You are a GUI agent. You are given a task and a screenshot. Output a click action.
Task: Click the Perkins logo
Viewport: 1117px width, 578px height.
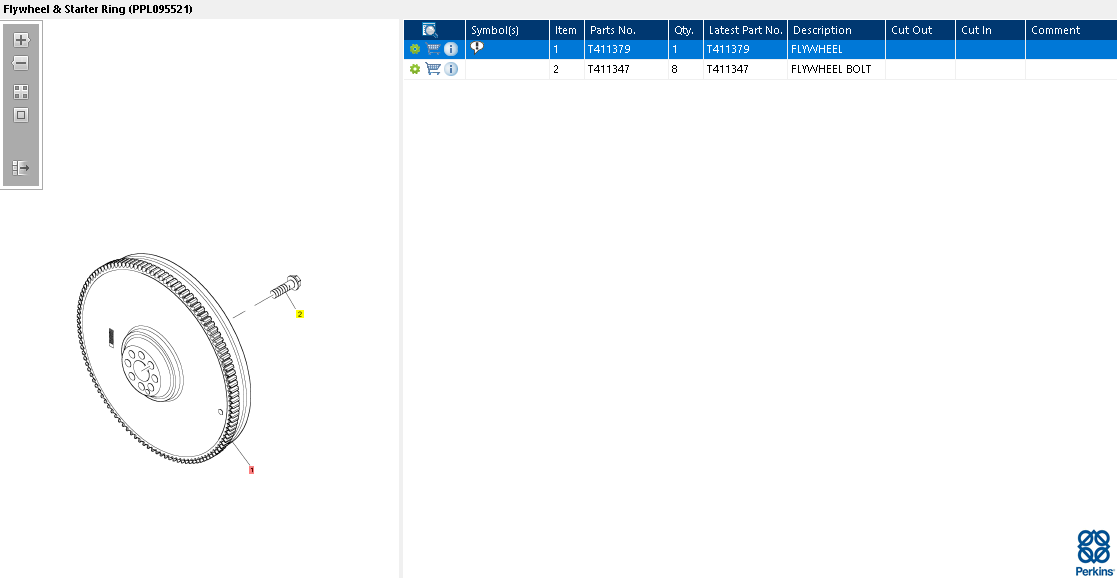[1093, 552]
